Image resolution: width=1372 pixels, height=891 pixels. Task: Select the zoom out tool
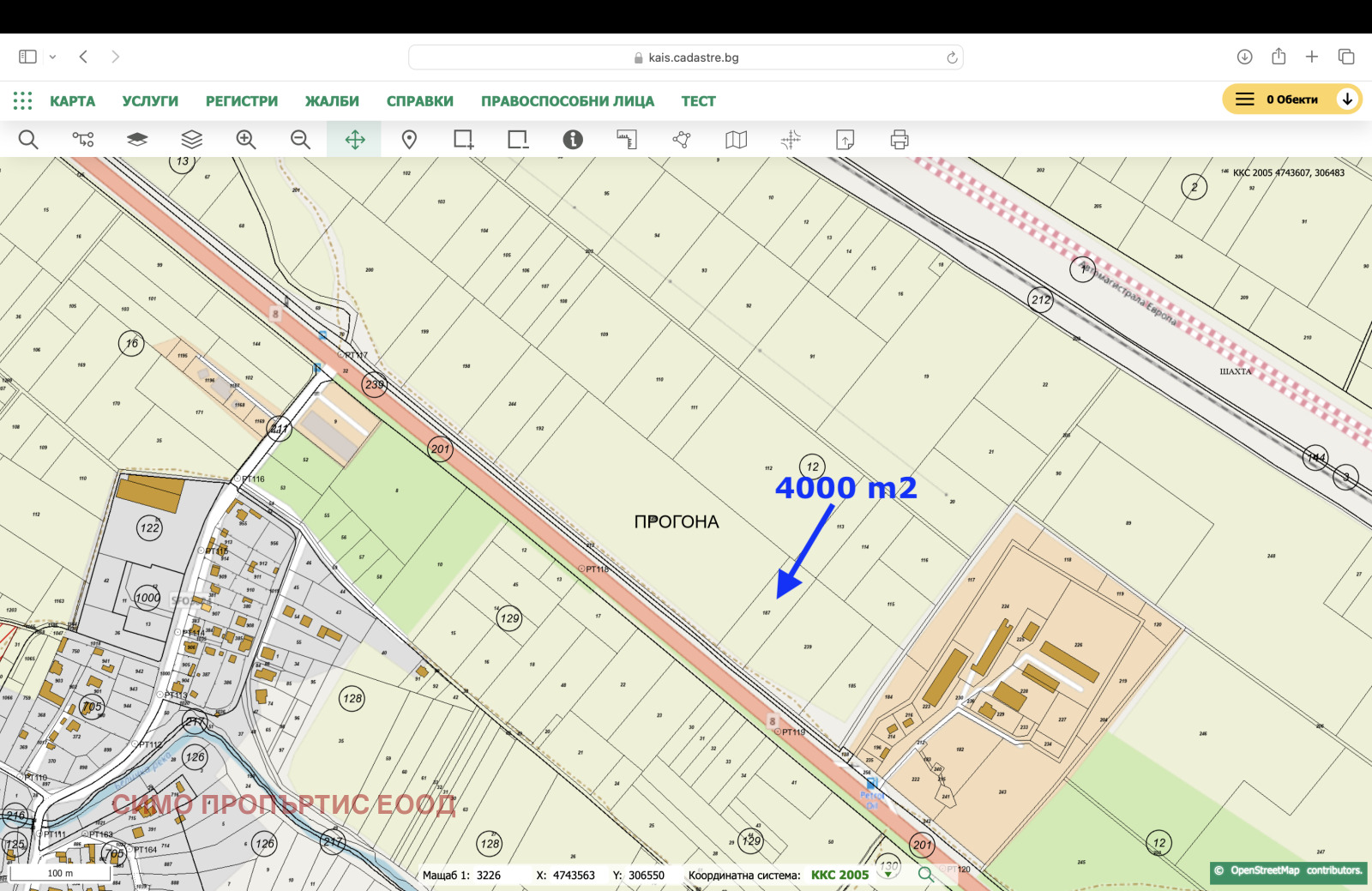click(x=300, y=140)
